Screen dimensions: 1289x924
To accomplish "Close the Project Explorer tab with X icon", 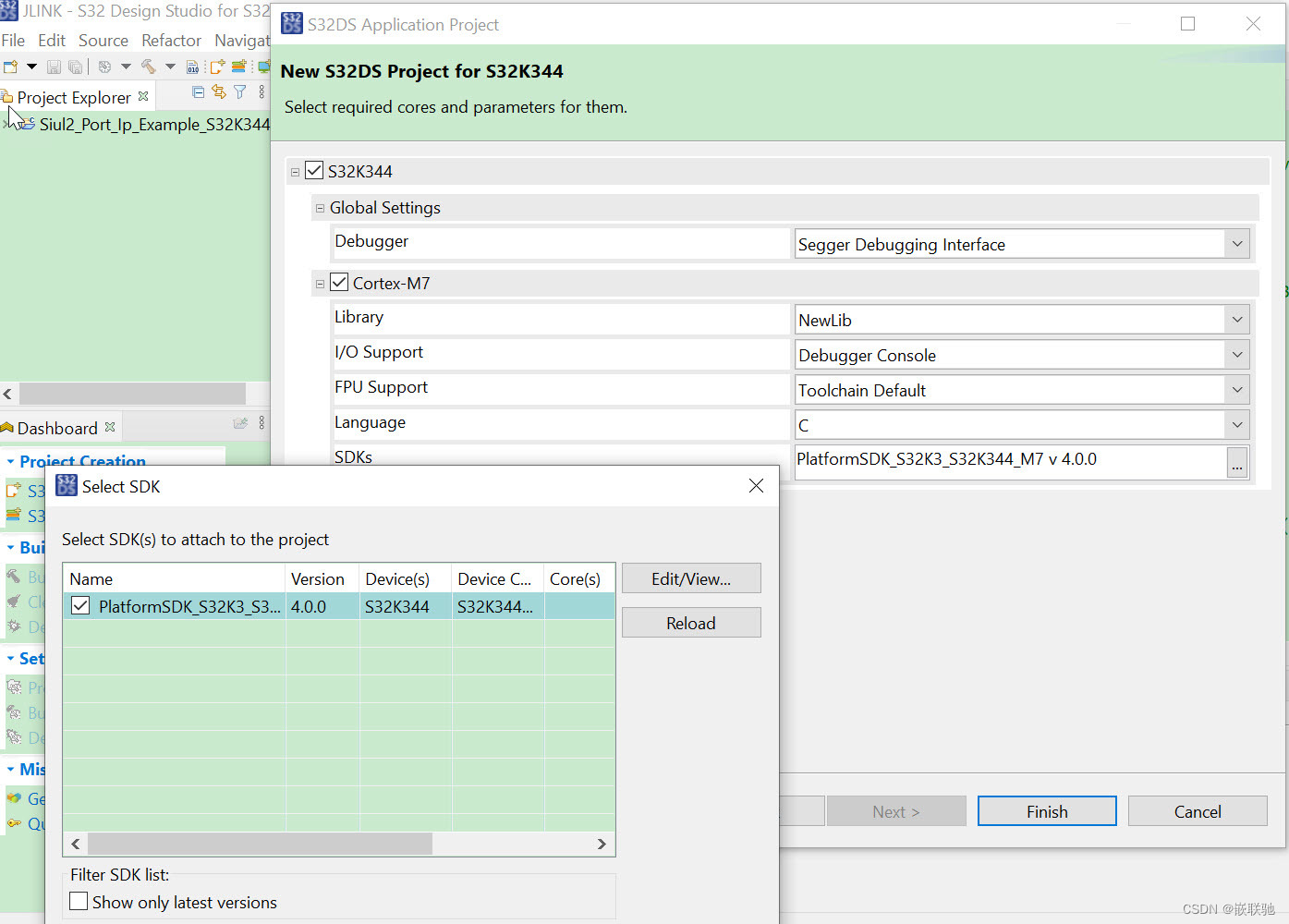I will click(x=143, y=96).
